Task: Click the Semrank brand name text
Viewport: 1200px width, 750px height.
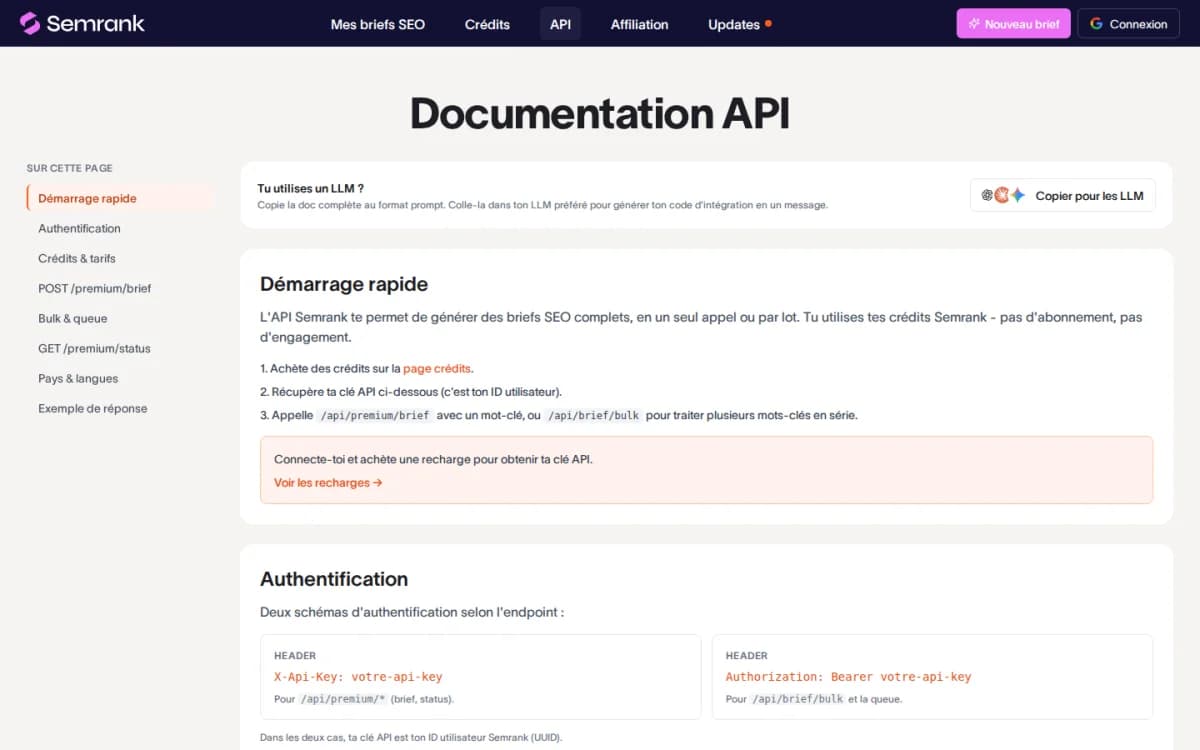Action: (x=95, y=23)
